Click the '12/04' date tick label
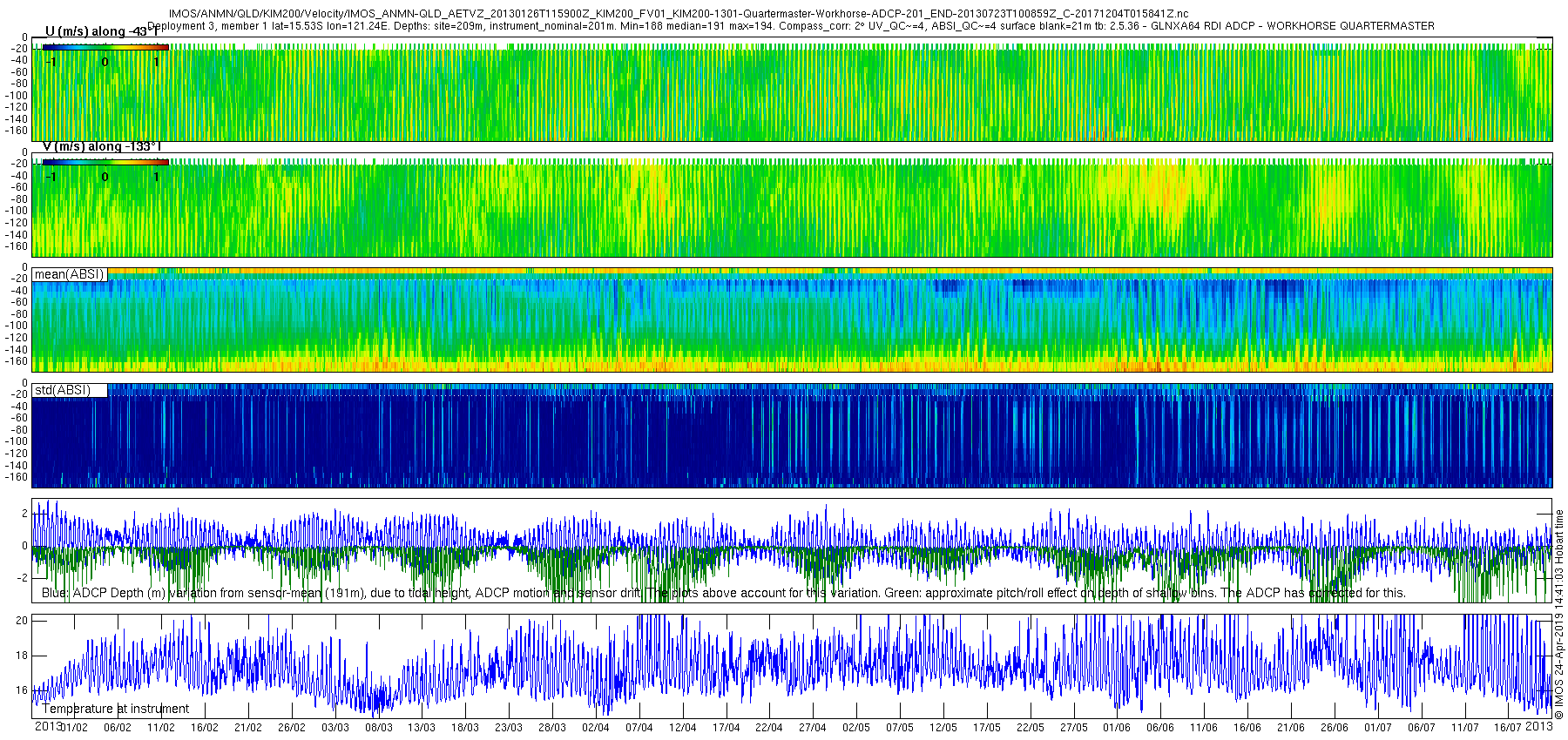Viewport: 1568px width, 740px height. pyautogui.click(x=683, y=728)
